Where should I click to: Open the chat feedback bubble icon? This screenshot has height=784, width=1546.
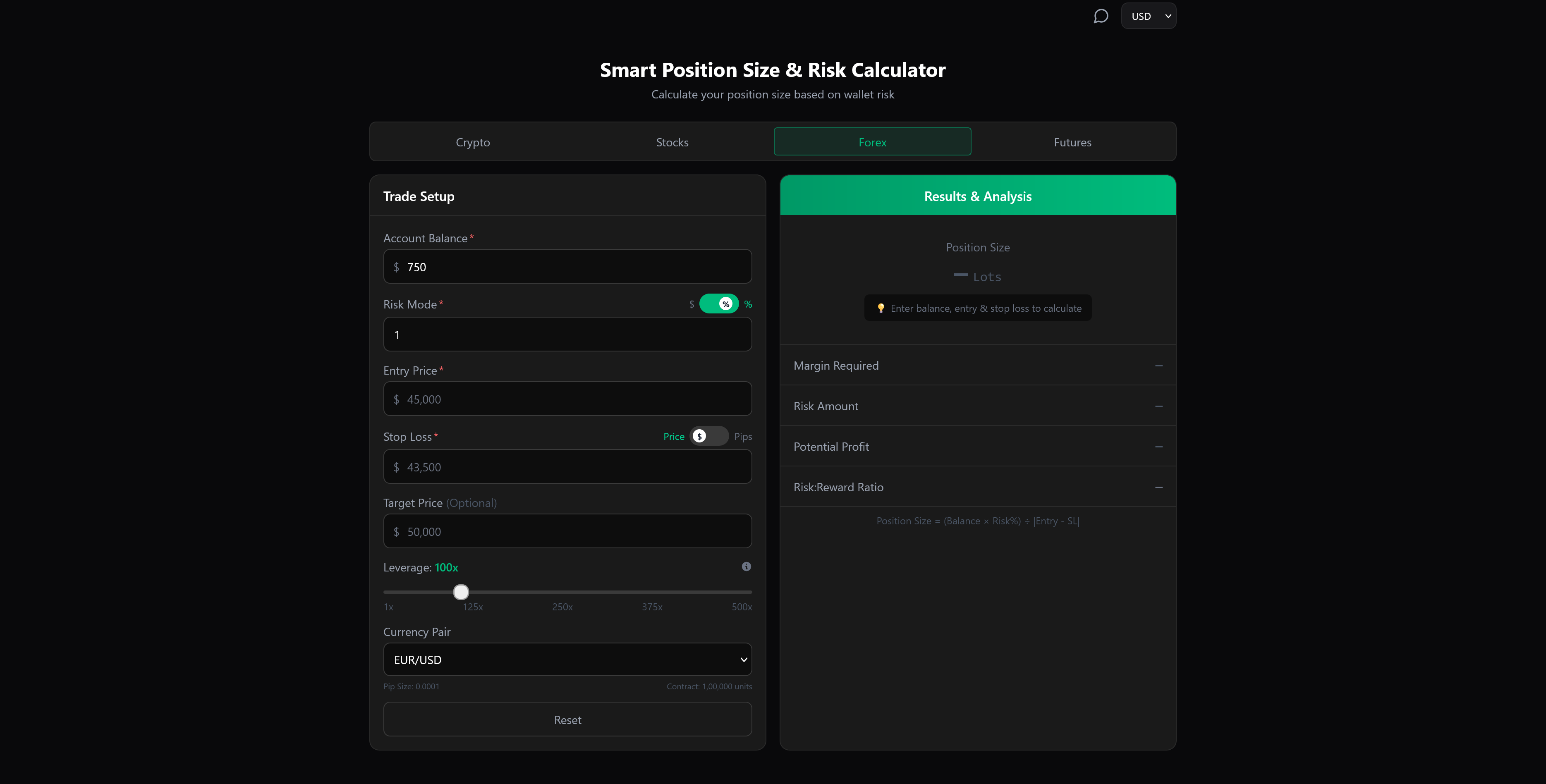coord(1101,16)
